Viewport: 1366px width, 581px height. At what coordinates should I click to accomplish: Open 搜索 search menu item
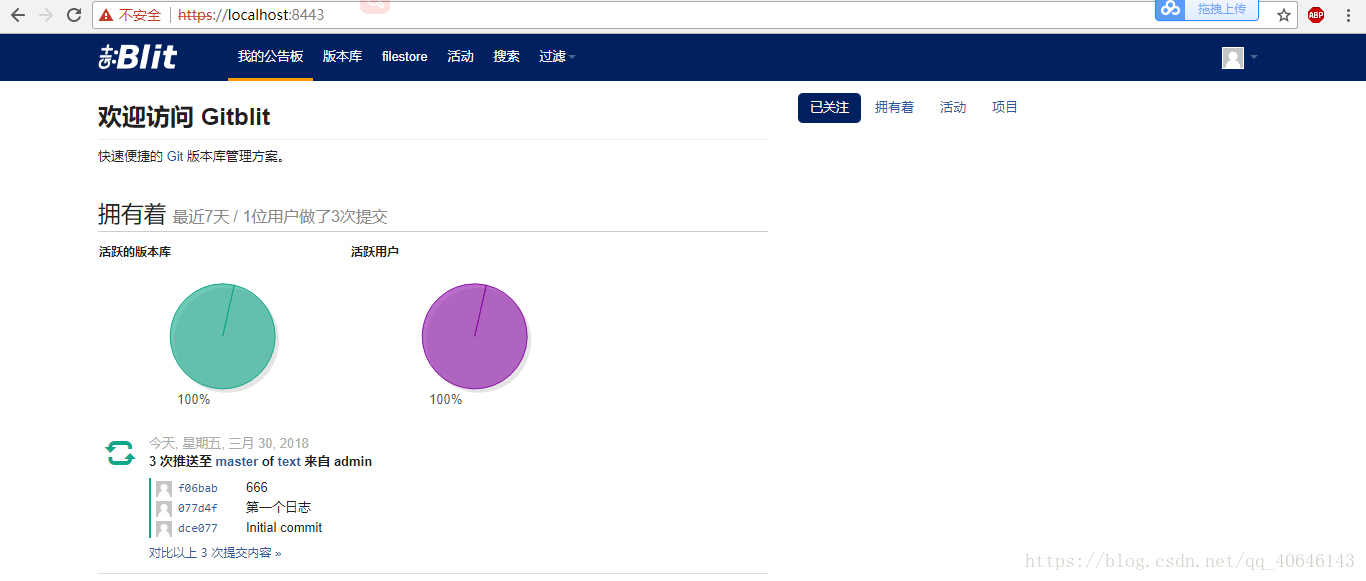(x=506, y=57)
